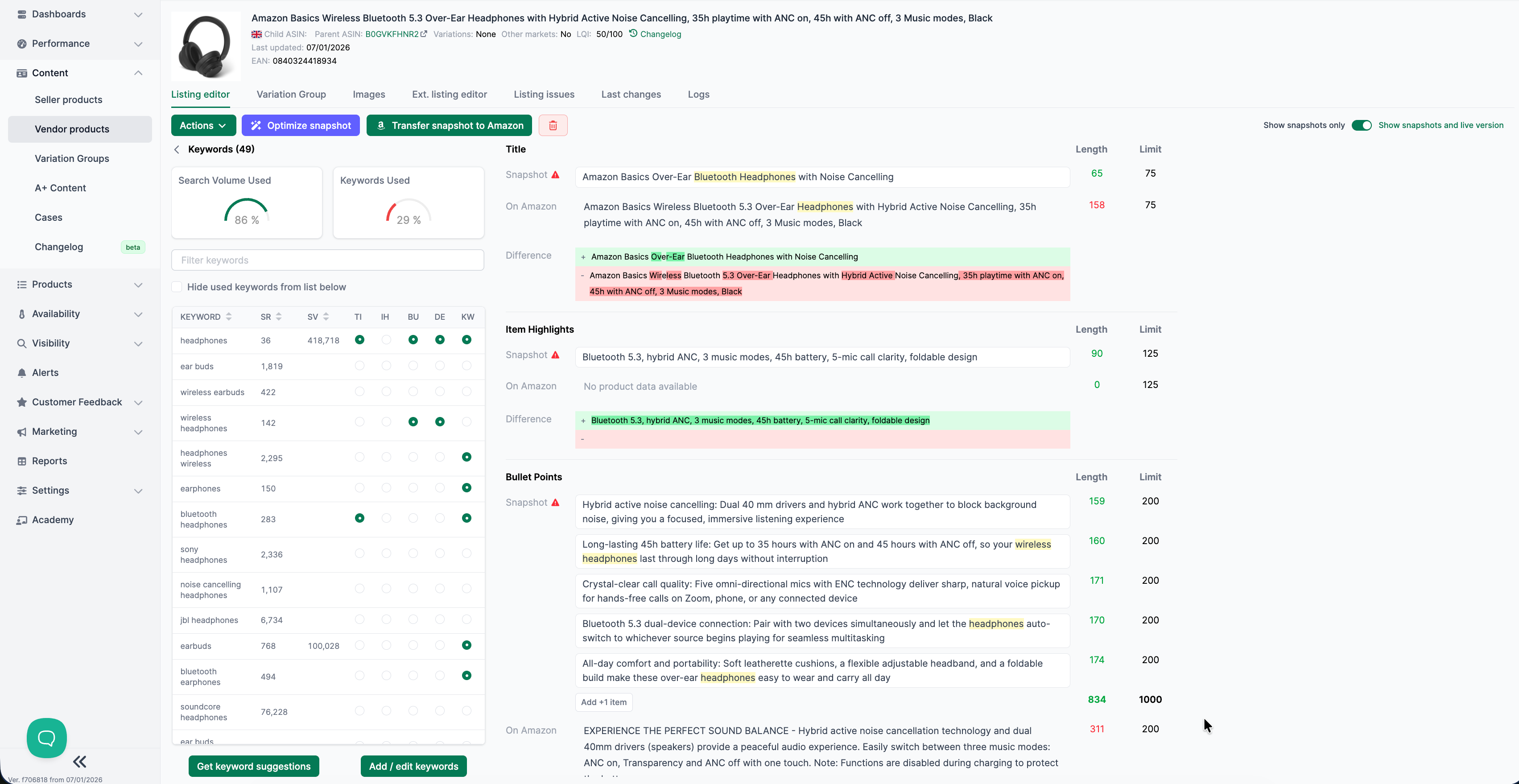Click the Academy icon
Screen dimensions: 1519x784
click(22, 520)
